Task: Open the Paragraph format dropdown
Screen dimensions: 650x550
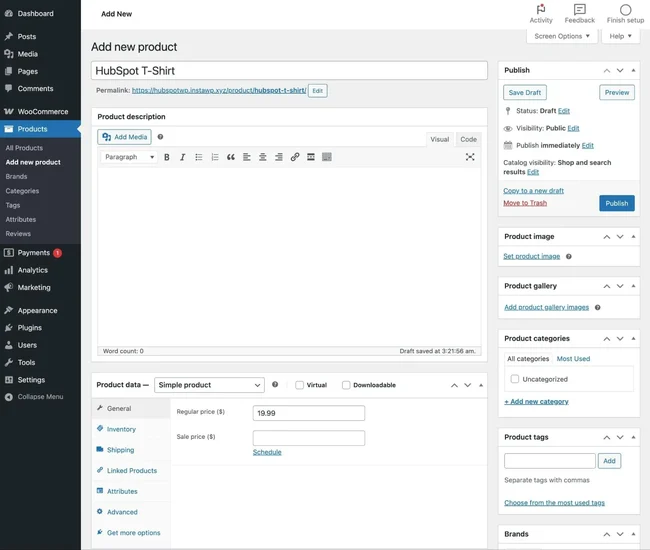Action: (130, 157)
